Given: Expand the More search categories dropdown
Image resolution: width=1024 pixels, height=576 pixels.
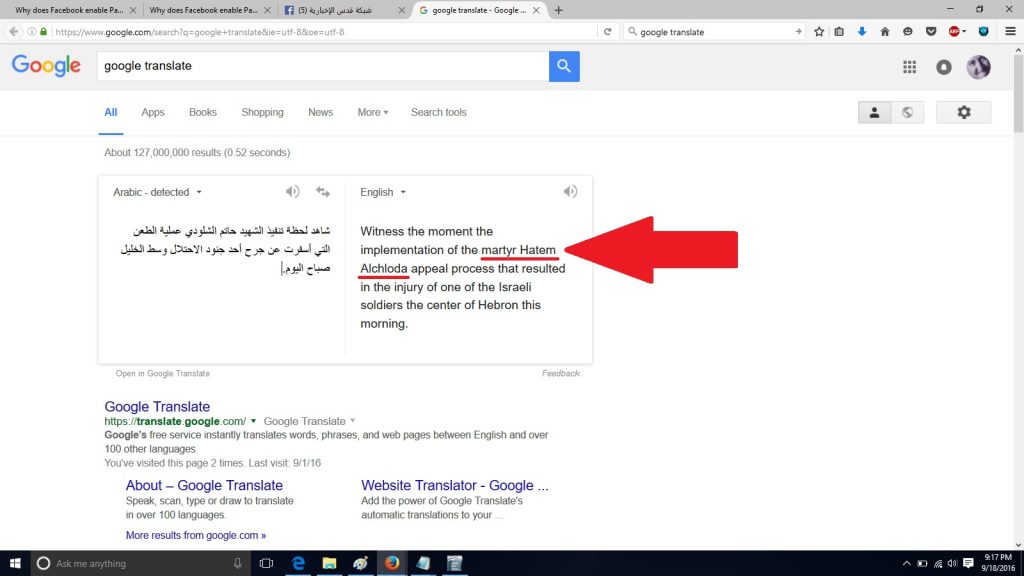Looking at the screenshot, I should pos(372,112).
